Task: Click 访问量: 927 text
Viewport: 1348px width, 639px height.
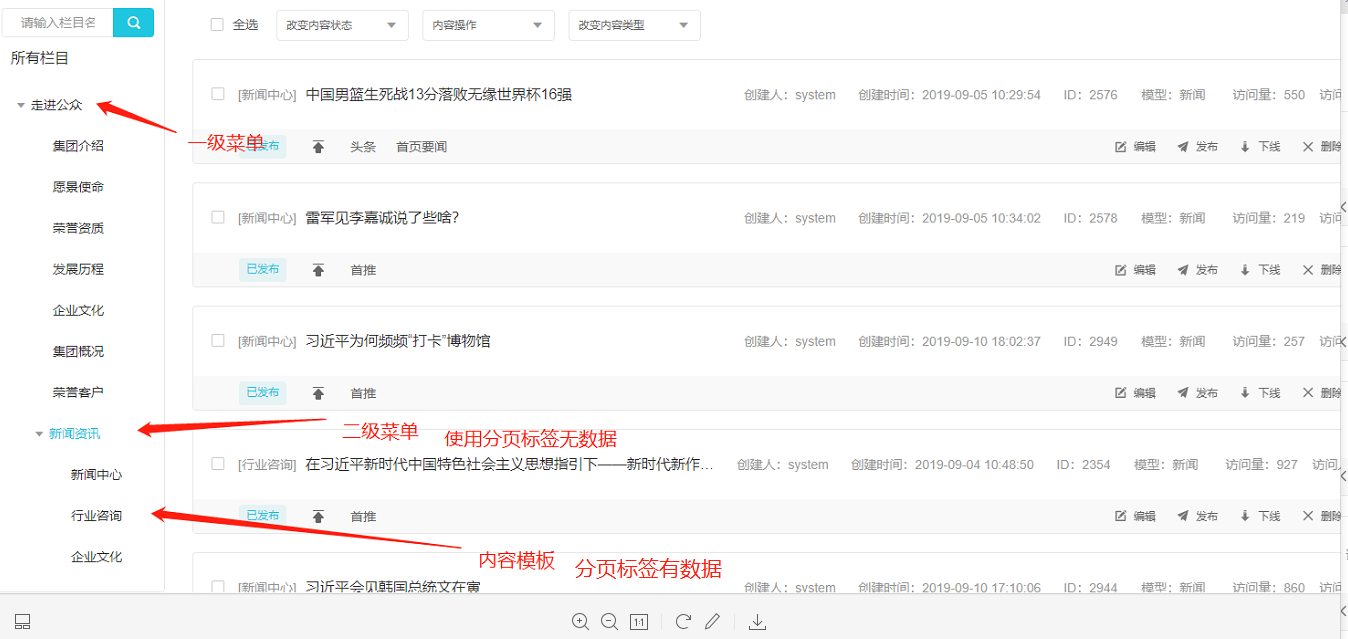Action: (1261, 464)
